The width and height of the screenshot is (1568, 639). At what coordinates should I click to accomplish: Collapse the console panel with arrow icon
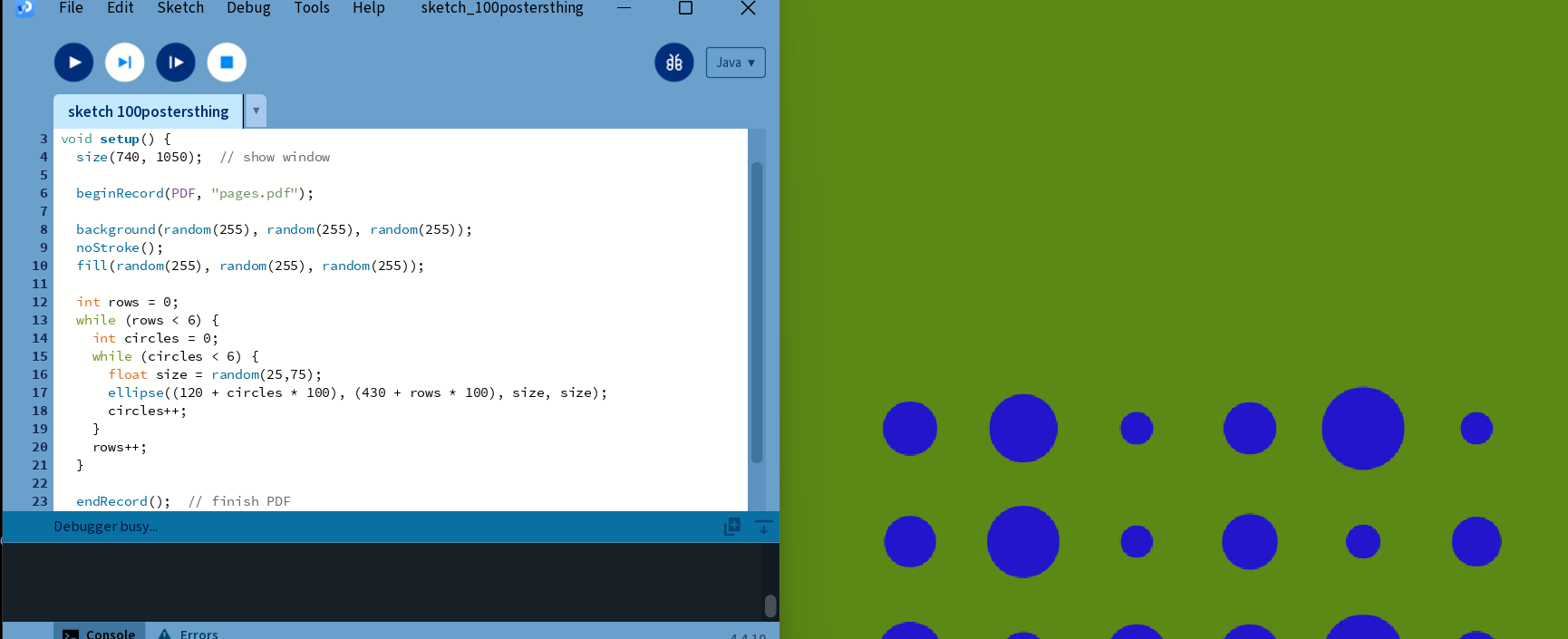[763, 527]
